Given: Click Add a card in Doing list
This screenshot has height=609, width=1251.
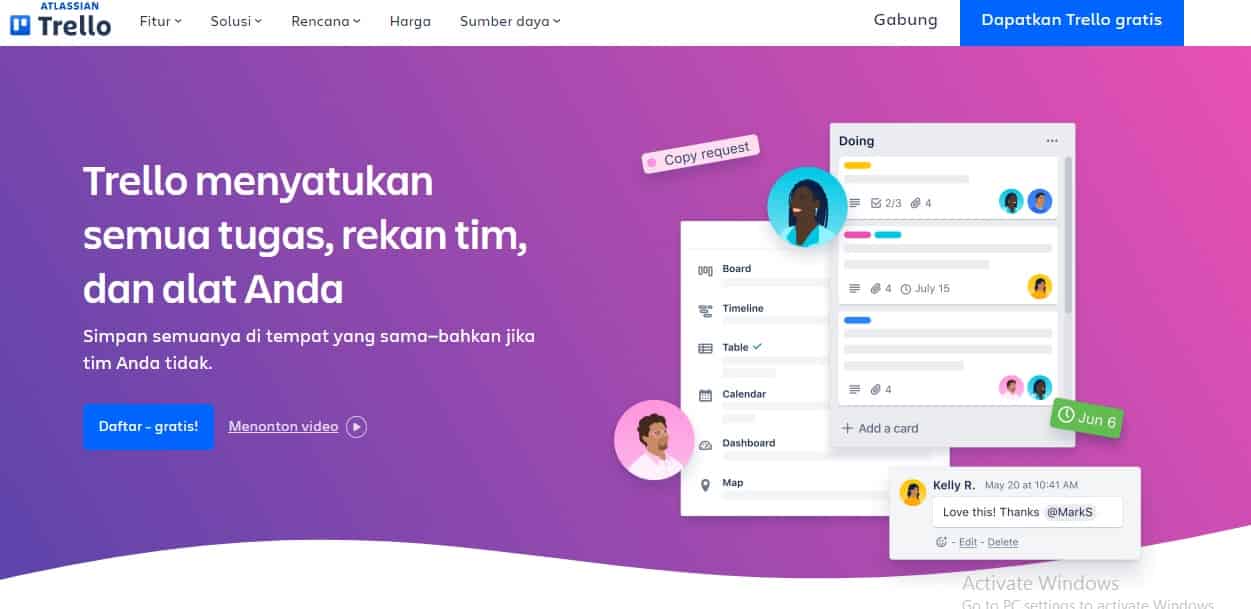Looking at the screenshot, I should coord(880,428).
